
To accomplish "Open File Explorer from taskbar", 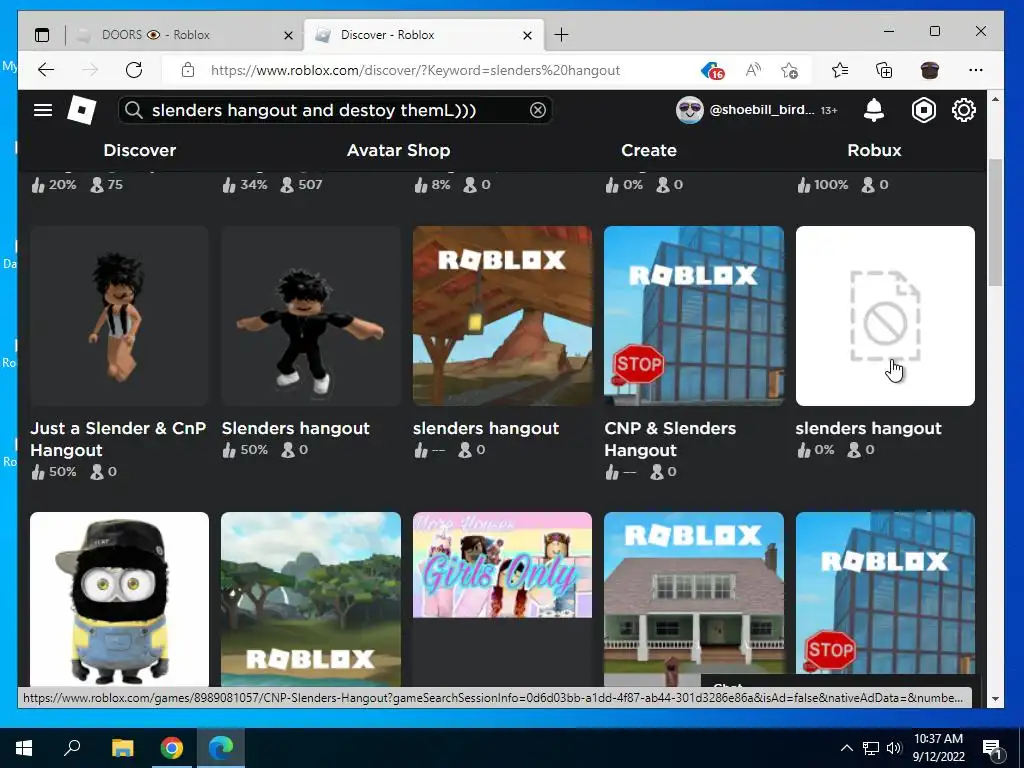I will 122,748.
